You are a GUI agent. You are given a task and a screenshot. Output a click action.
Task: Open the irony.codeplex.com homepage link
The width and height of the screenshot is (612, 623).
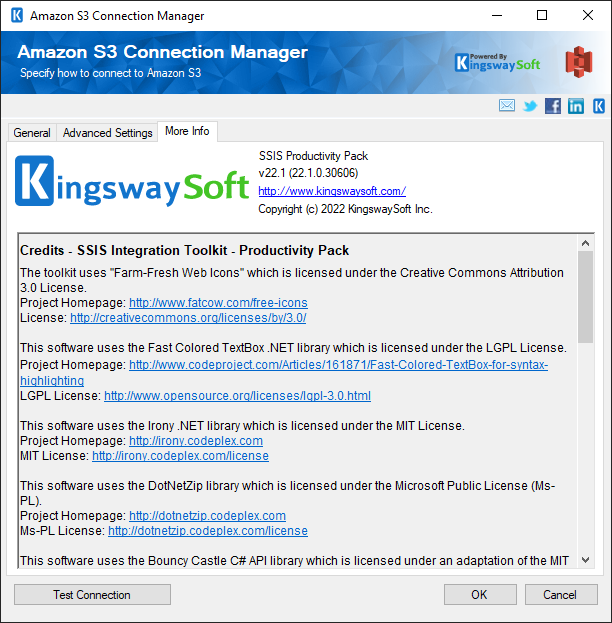196,441
